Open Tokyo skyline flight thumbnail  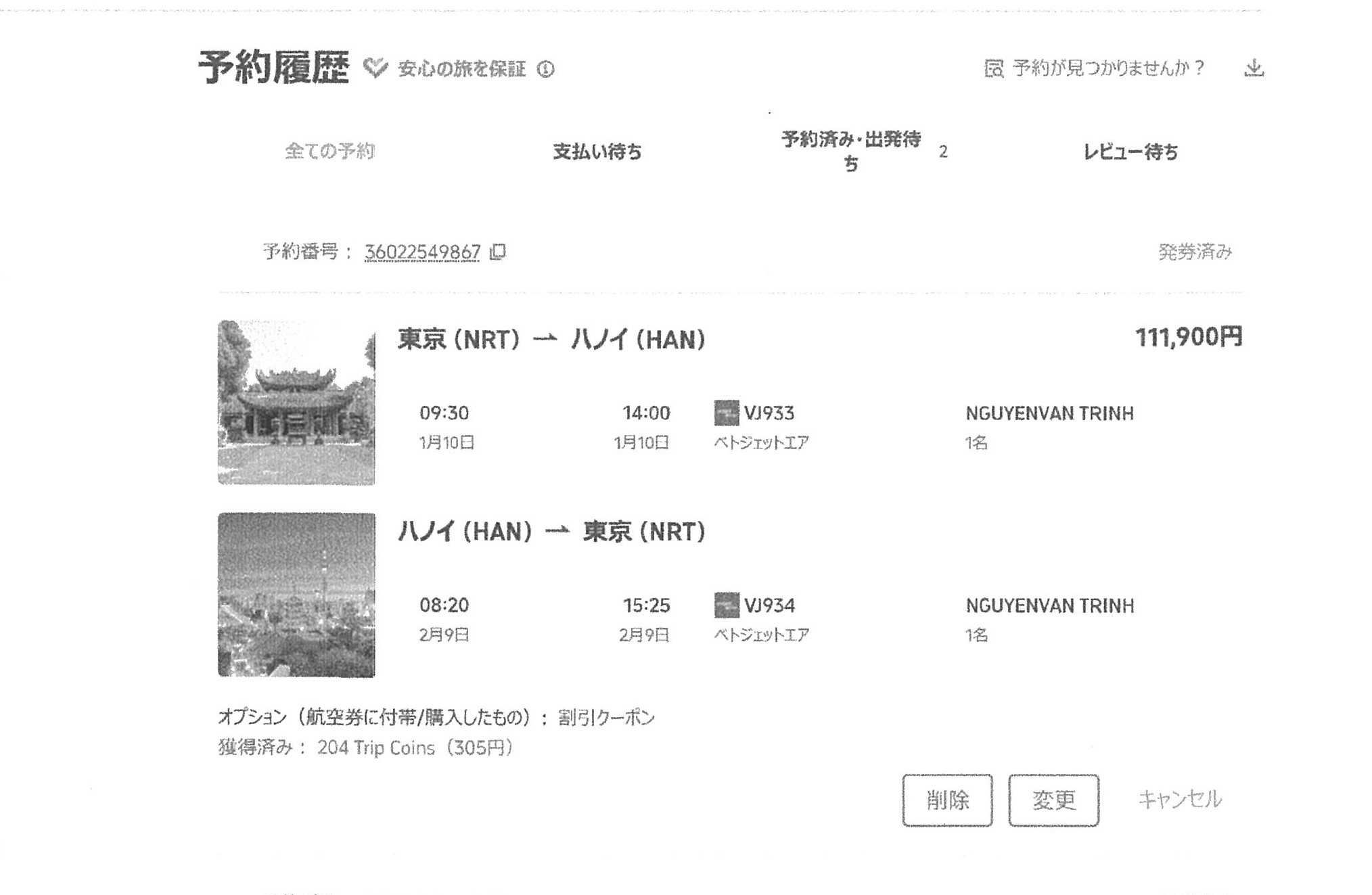point(296,595)
